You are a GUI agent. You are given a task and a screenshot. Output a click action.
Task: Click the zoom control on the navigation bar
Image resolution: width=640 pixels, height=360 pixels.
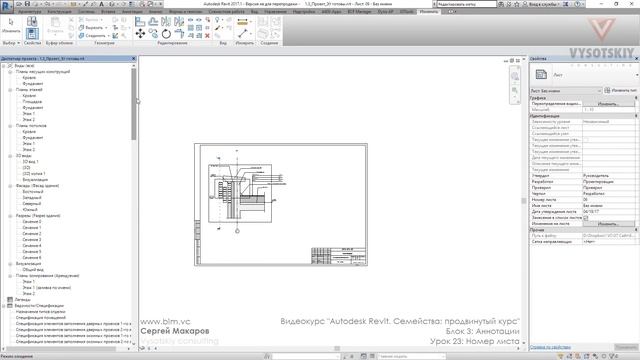(515, 91)
